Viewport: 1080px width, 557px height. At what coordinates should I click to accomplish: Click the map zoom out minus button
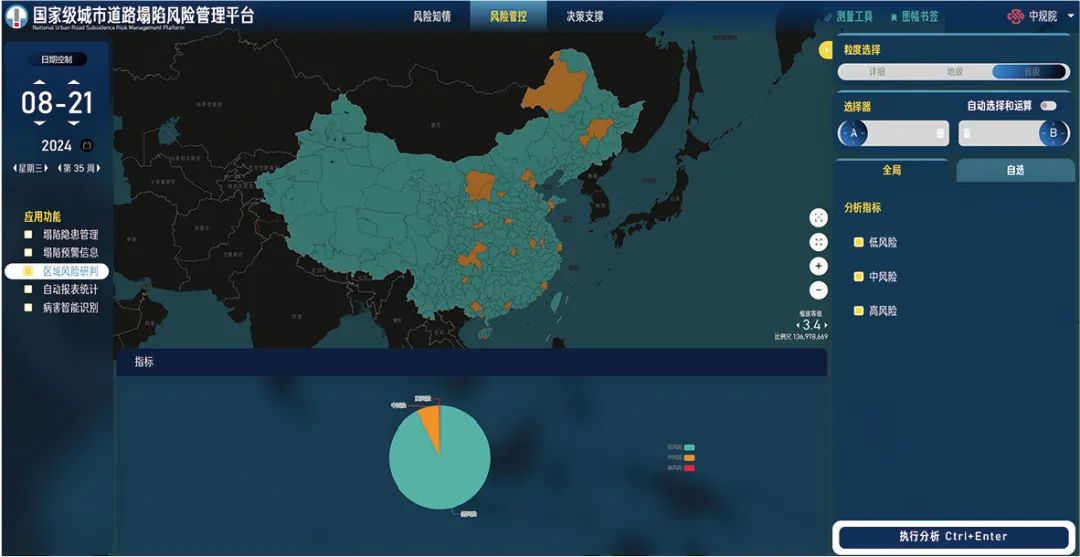tap(819, 290)
